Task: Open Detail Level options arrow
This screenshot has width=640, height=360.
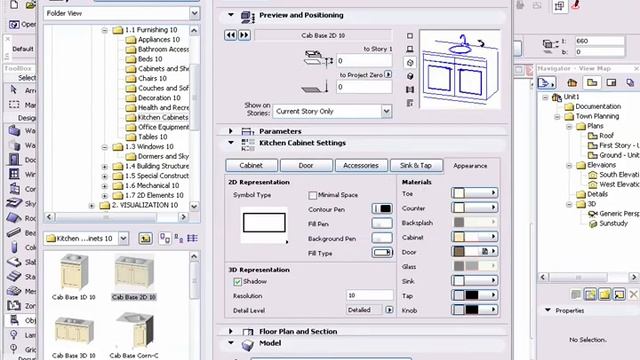Action: (x=389, y=310)
